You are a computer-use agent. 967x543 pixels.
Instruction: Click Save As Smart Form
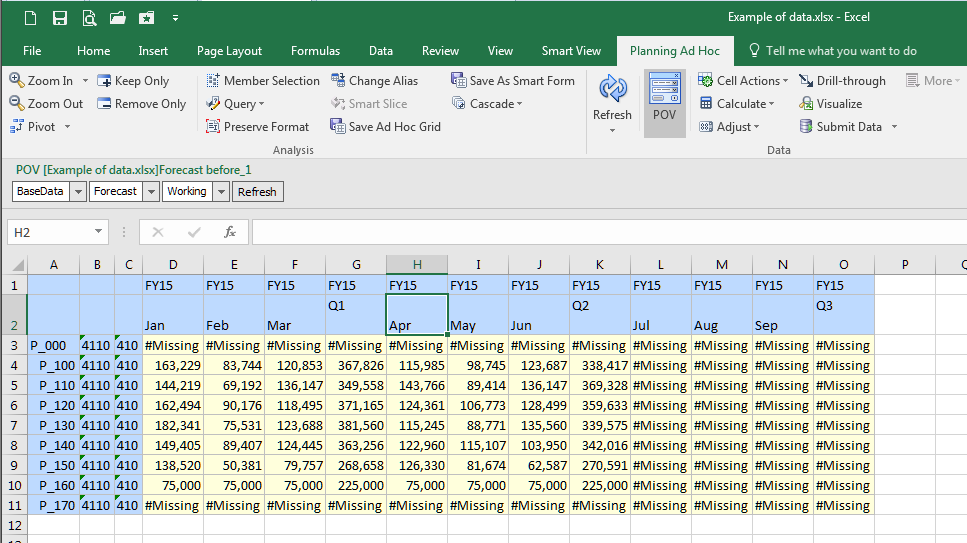click(x=512, y=81)
